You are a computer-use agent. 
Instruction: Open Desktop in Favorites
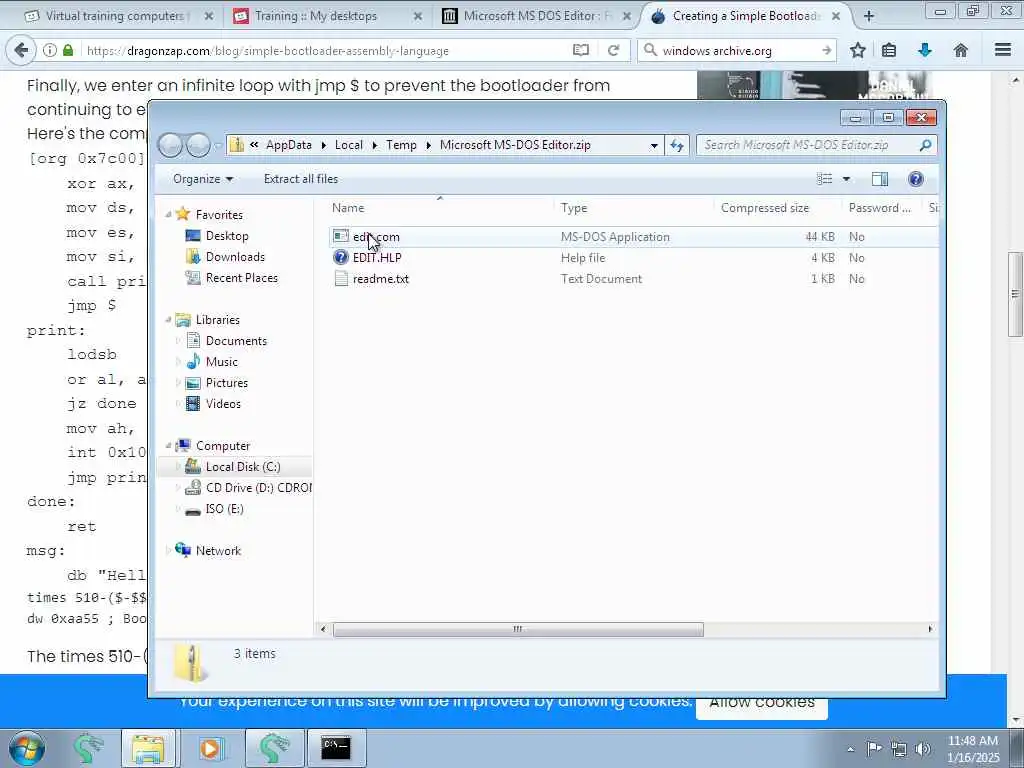tap(227, 236)
